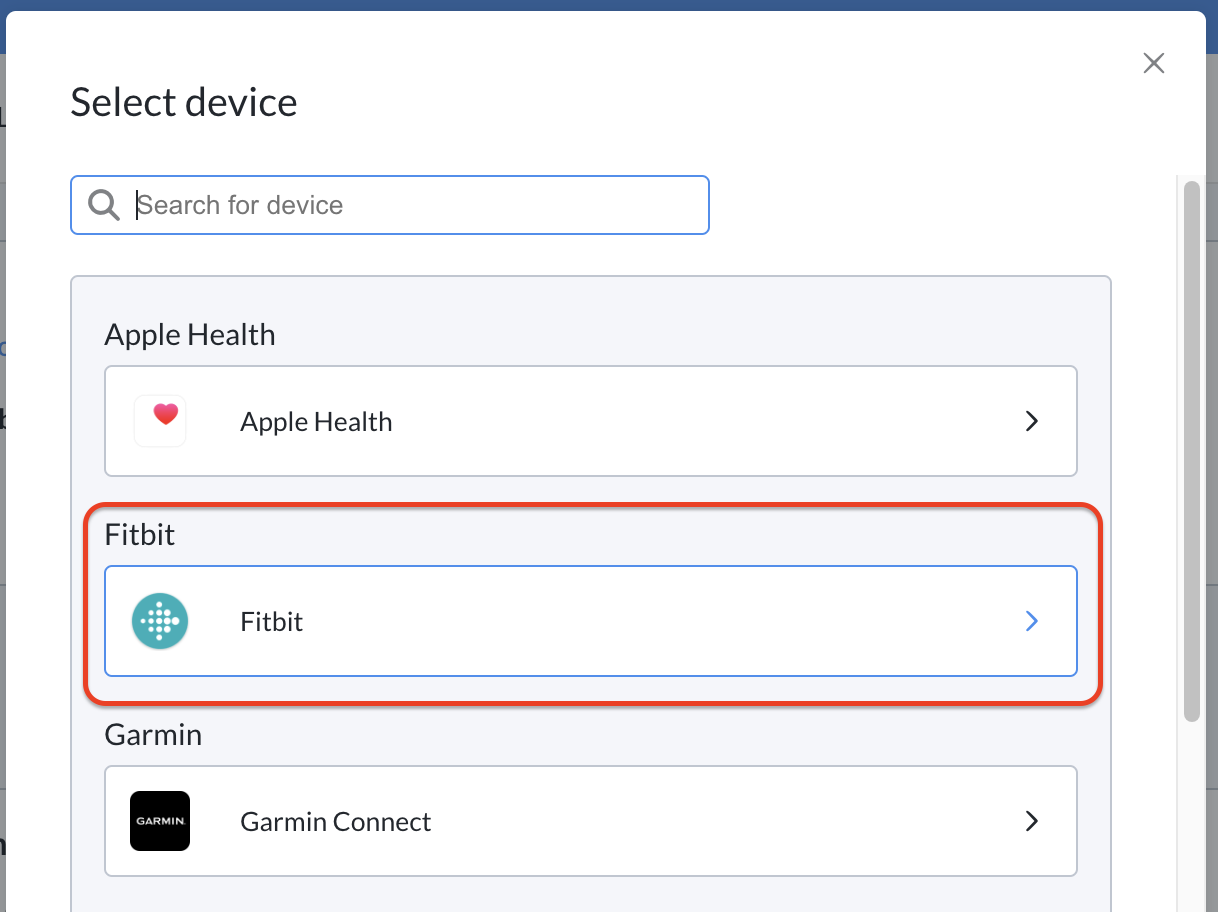
Task: Select the Apple Health device label
Action: (x=316, y=422)
